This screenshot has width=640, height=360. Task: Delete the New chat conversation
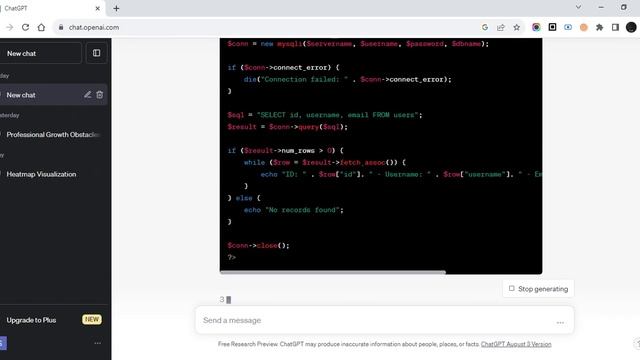(100, 95)
